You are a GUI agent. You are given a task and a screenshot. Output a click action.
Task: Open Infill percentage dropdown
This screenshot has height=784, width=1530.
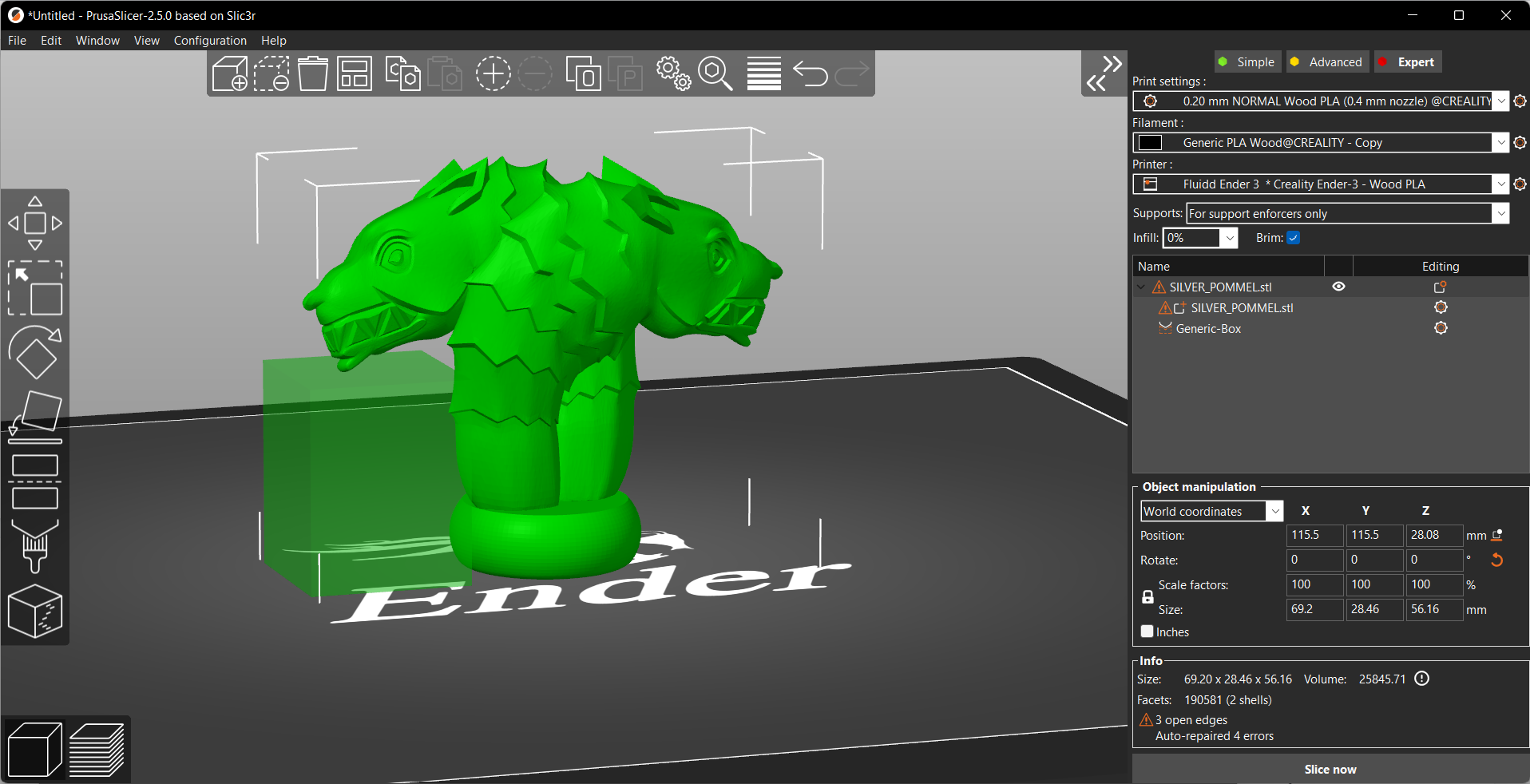pos(1230,238)
